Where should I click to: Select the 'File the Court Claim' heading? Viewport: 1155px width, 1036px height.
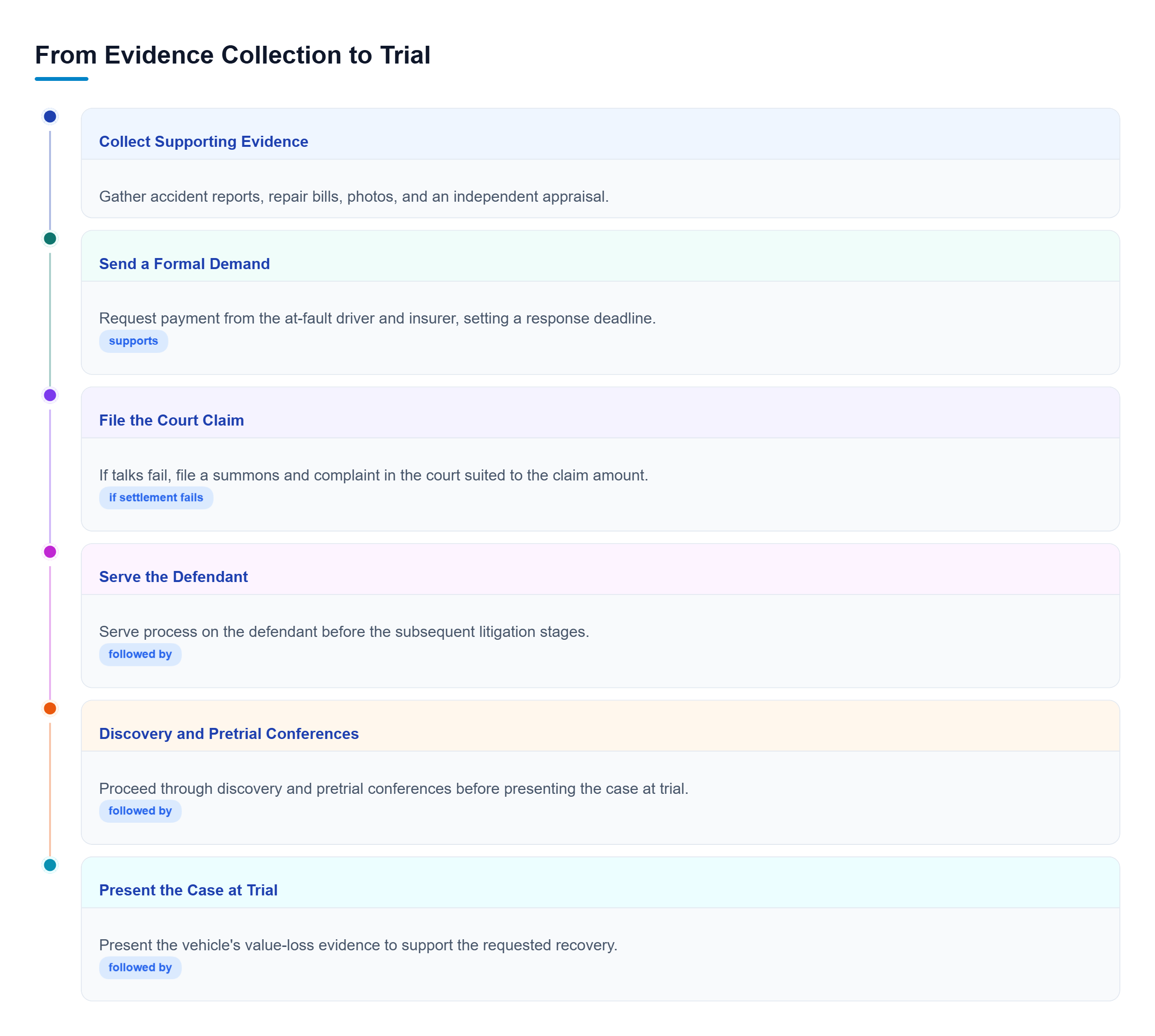pyautogui.click(x=171, y=421)
